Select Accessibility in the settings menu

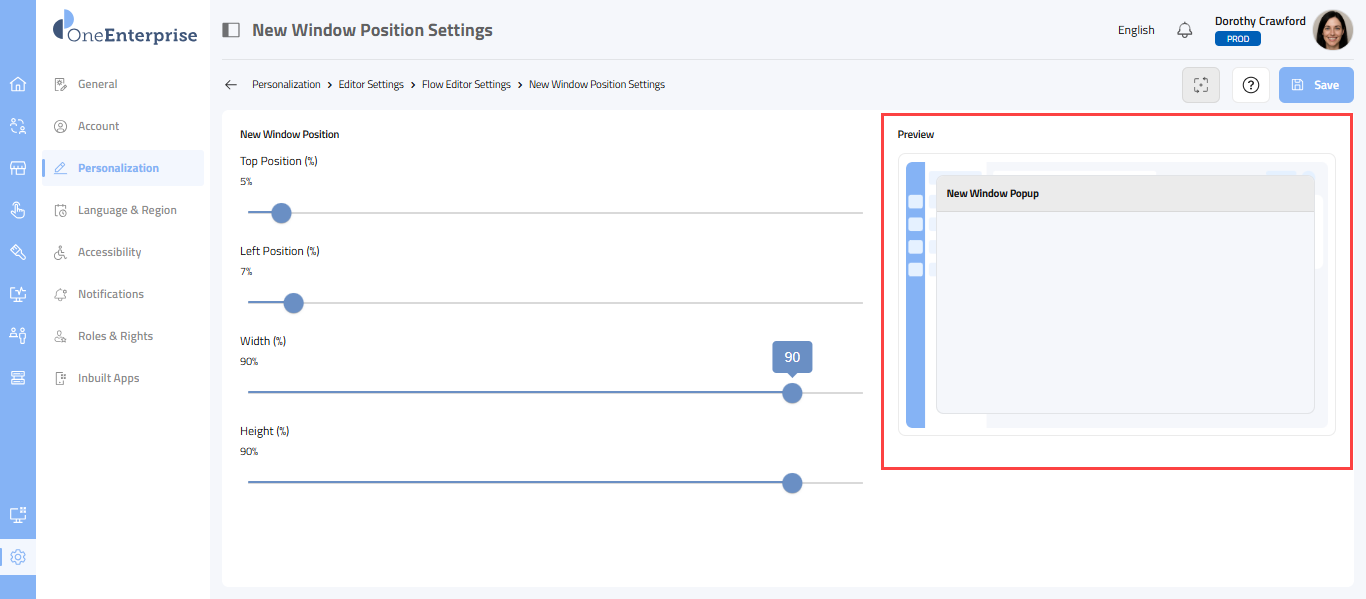click(x=109, y=252)
